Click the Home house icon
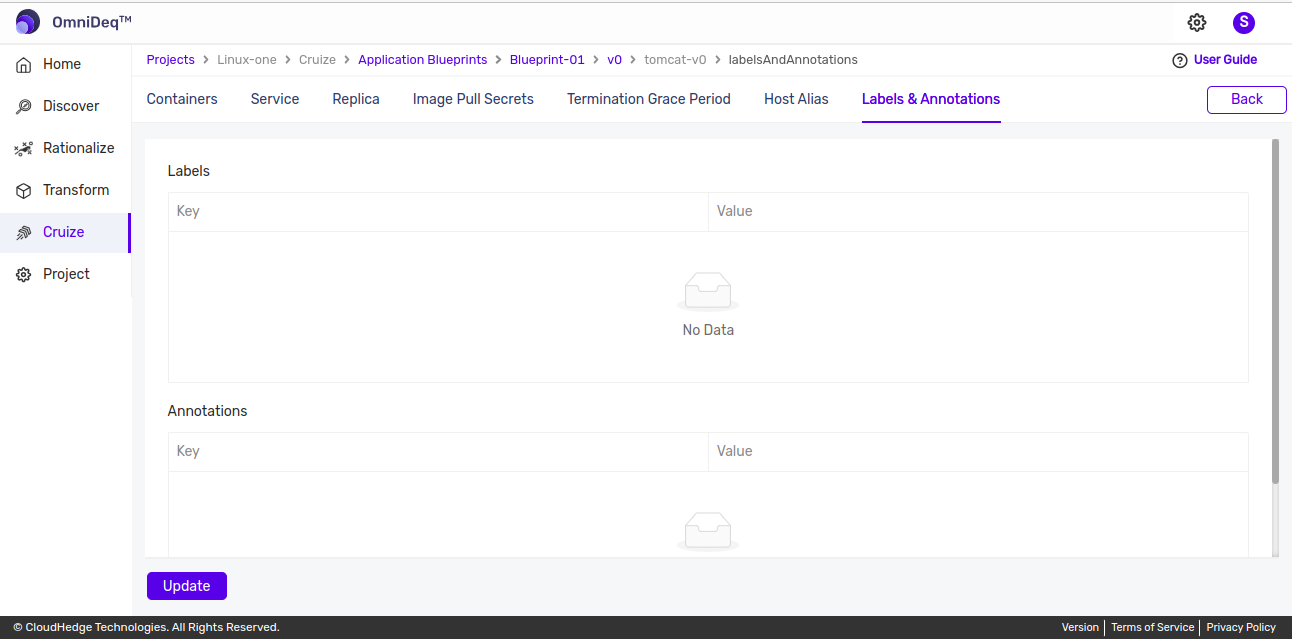 click(x=24, y=65)
